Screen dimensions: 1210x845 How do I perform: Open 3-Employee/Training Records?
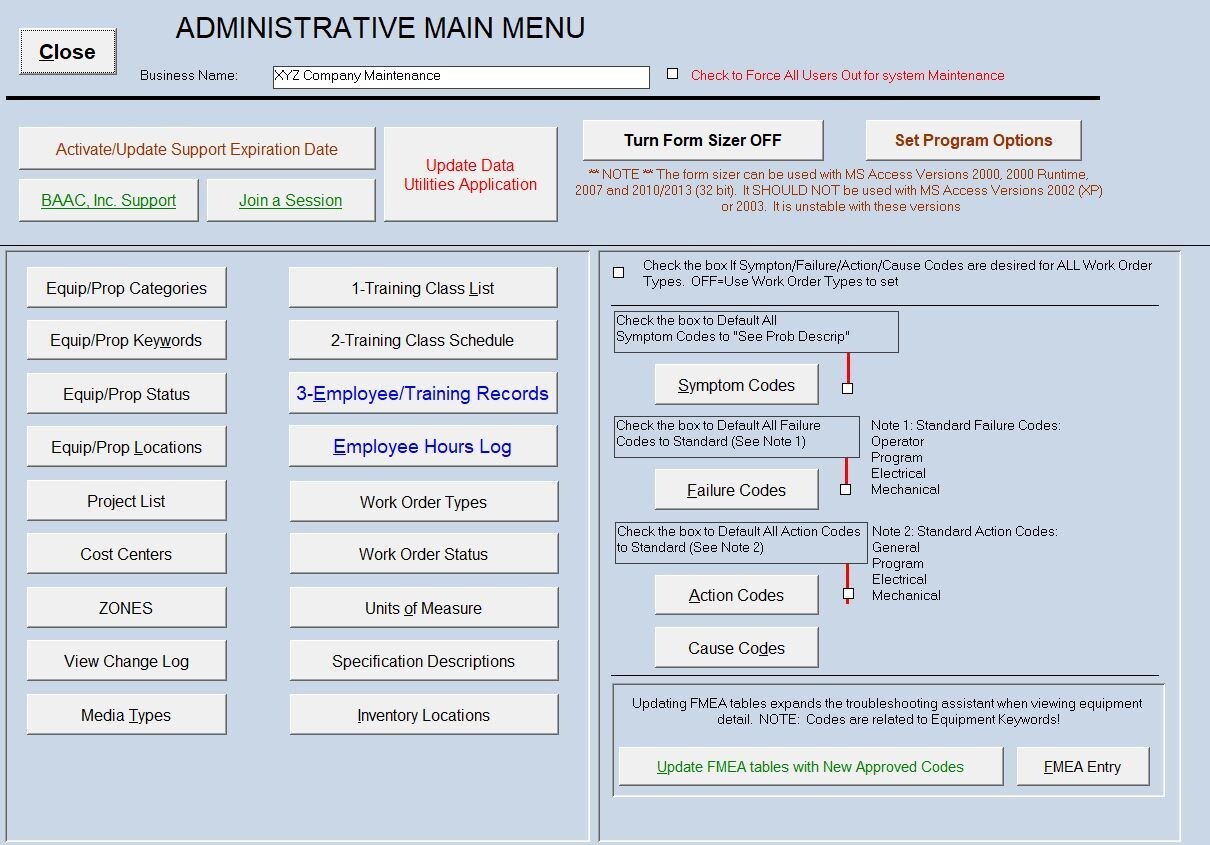[x=423, y=393]
